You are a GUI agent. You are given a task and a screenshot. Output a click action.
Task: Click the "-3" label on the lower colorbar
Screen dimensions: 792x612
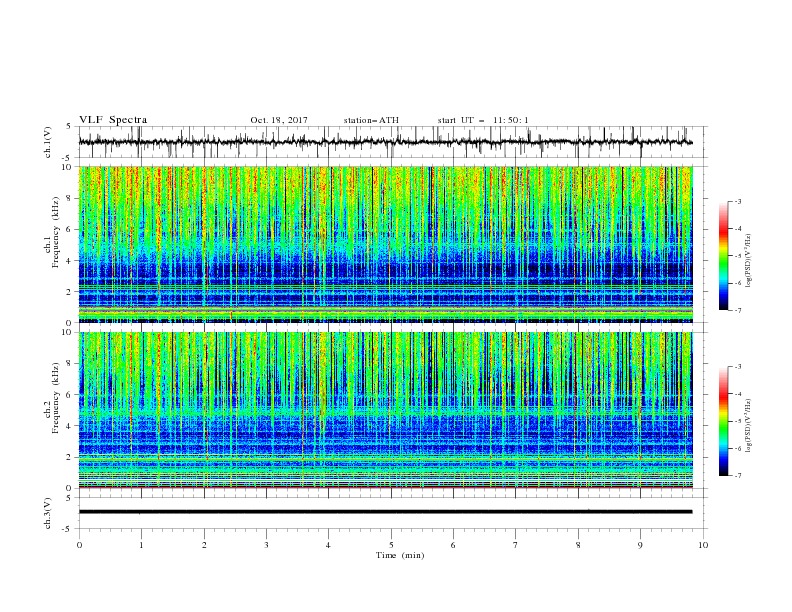[x=738, y=367]
